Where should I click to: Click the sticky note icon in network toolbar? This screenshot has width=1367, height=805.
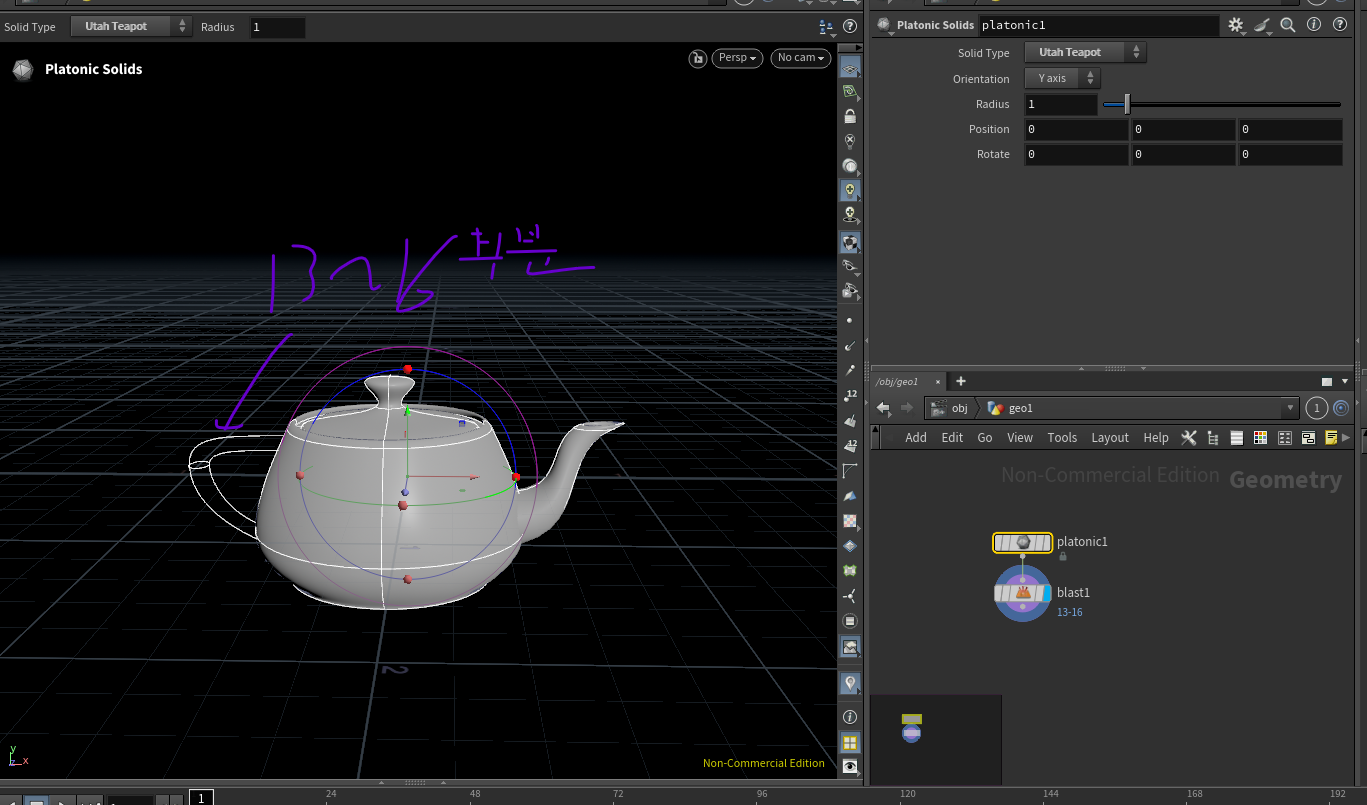[1331, 438]
